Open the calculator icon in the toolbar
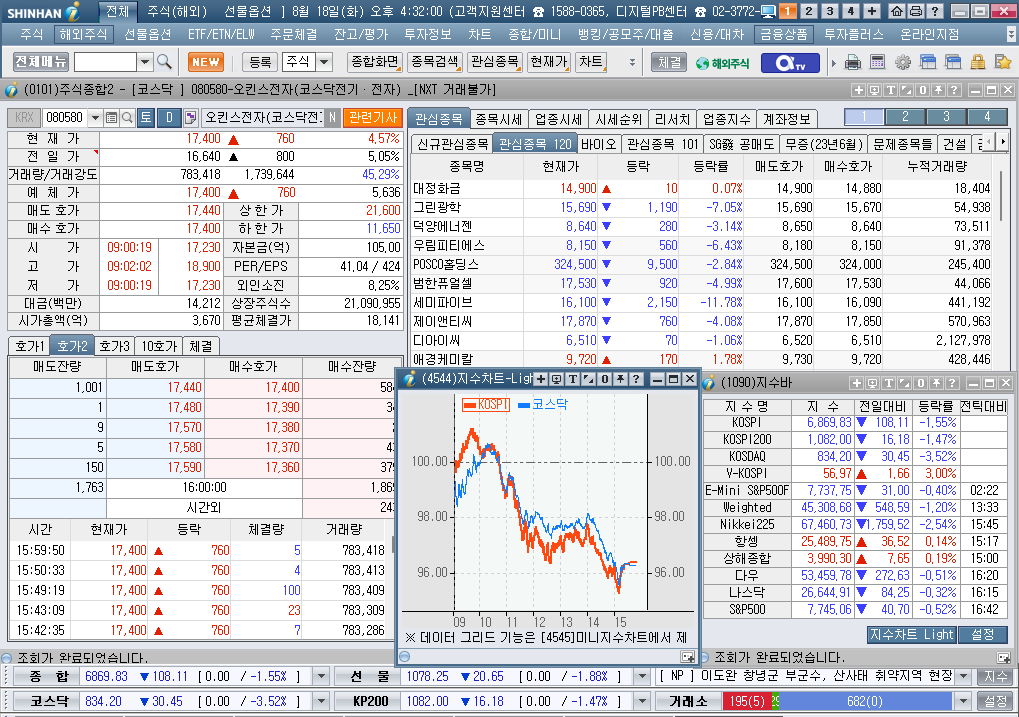 click(877, 62)
